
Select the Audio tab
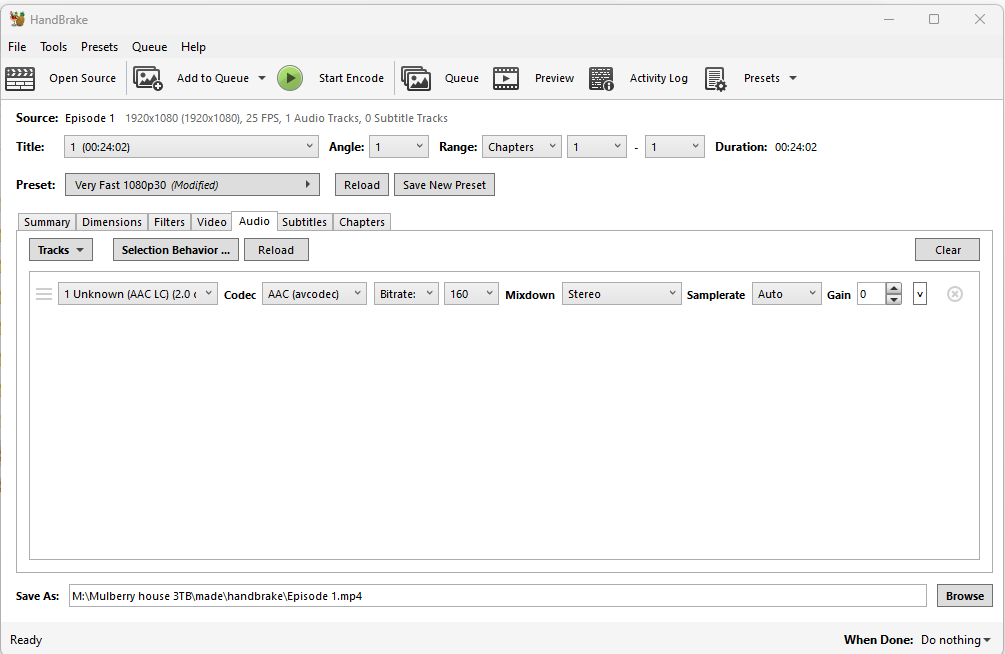(254, 221)
